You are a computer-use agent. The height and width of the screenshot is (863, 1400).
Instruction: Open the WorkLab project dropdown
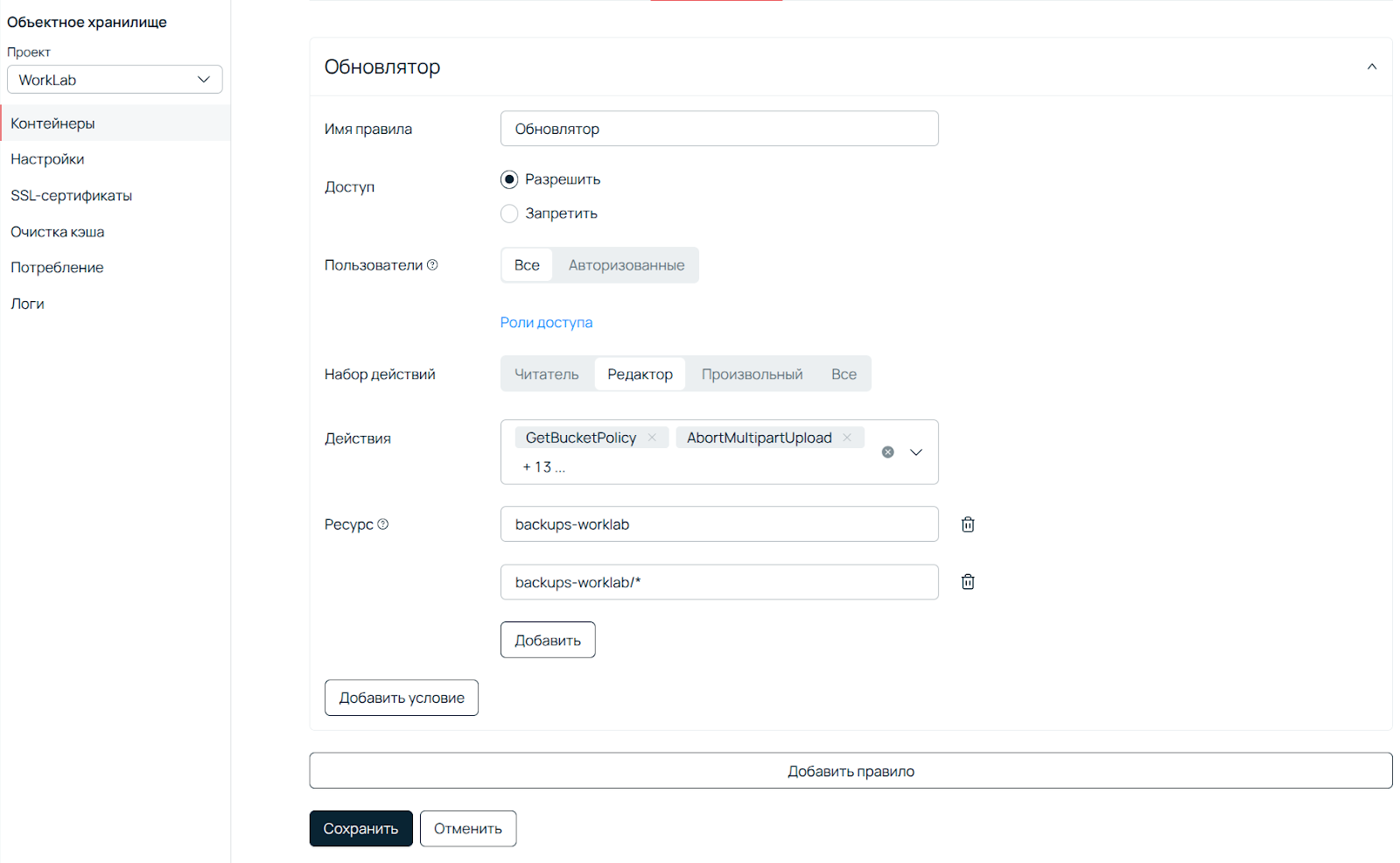tap(115, 80)
